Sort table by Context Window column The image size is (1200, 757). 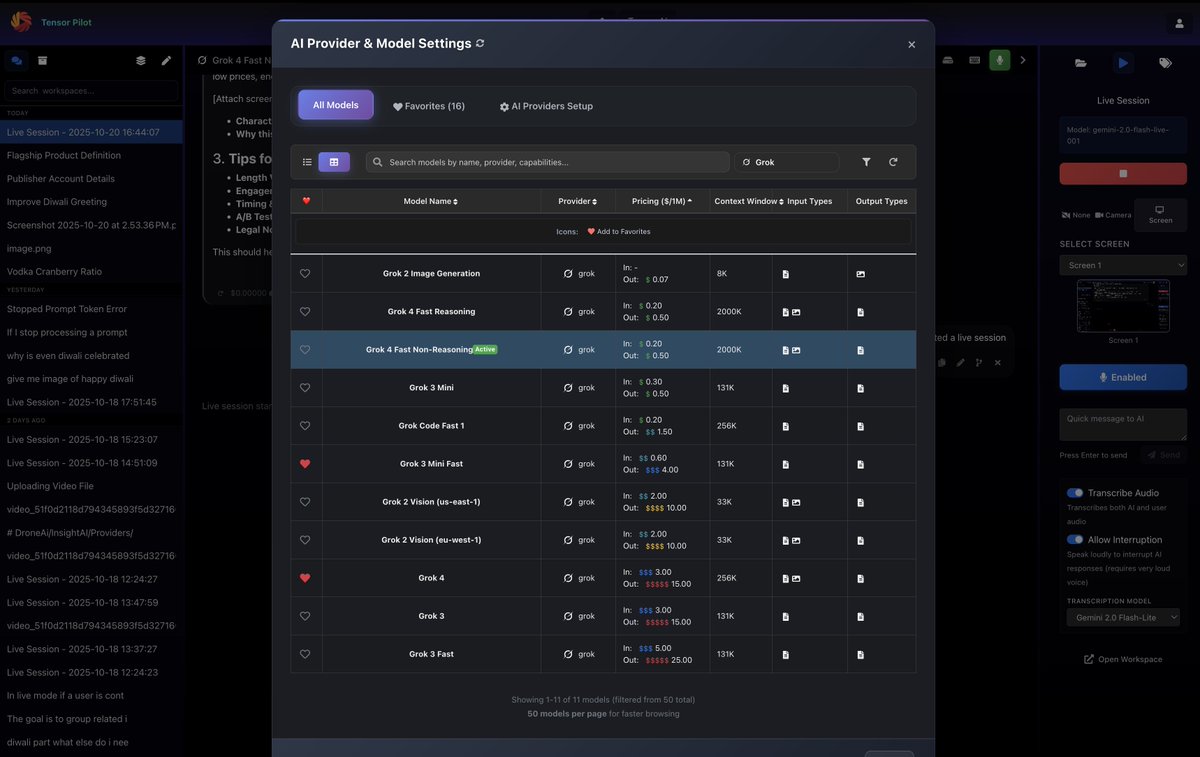click(749, 201)
